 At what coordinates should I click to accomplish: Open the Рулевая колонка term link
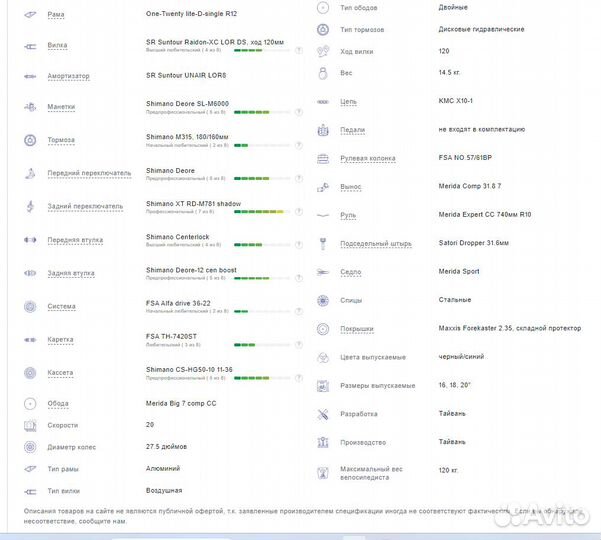(x=369, y=158)
